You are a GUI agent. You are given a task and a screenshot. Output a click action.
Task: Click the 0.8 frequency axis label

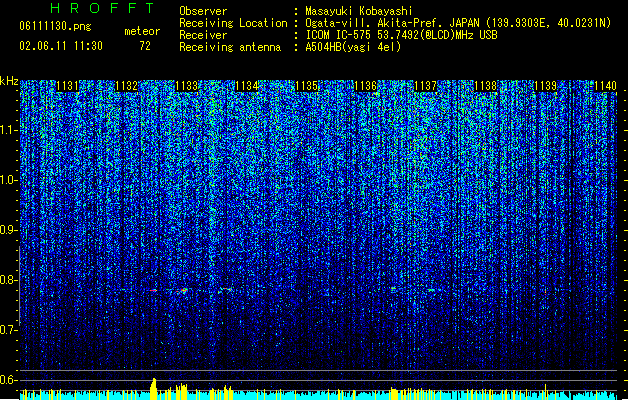[x=8, y=280]
